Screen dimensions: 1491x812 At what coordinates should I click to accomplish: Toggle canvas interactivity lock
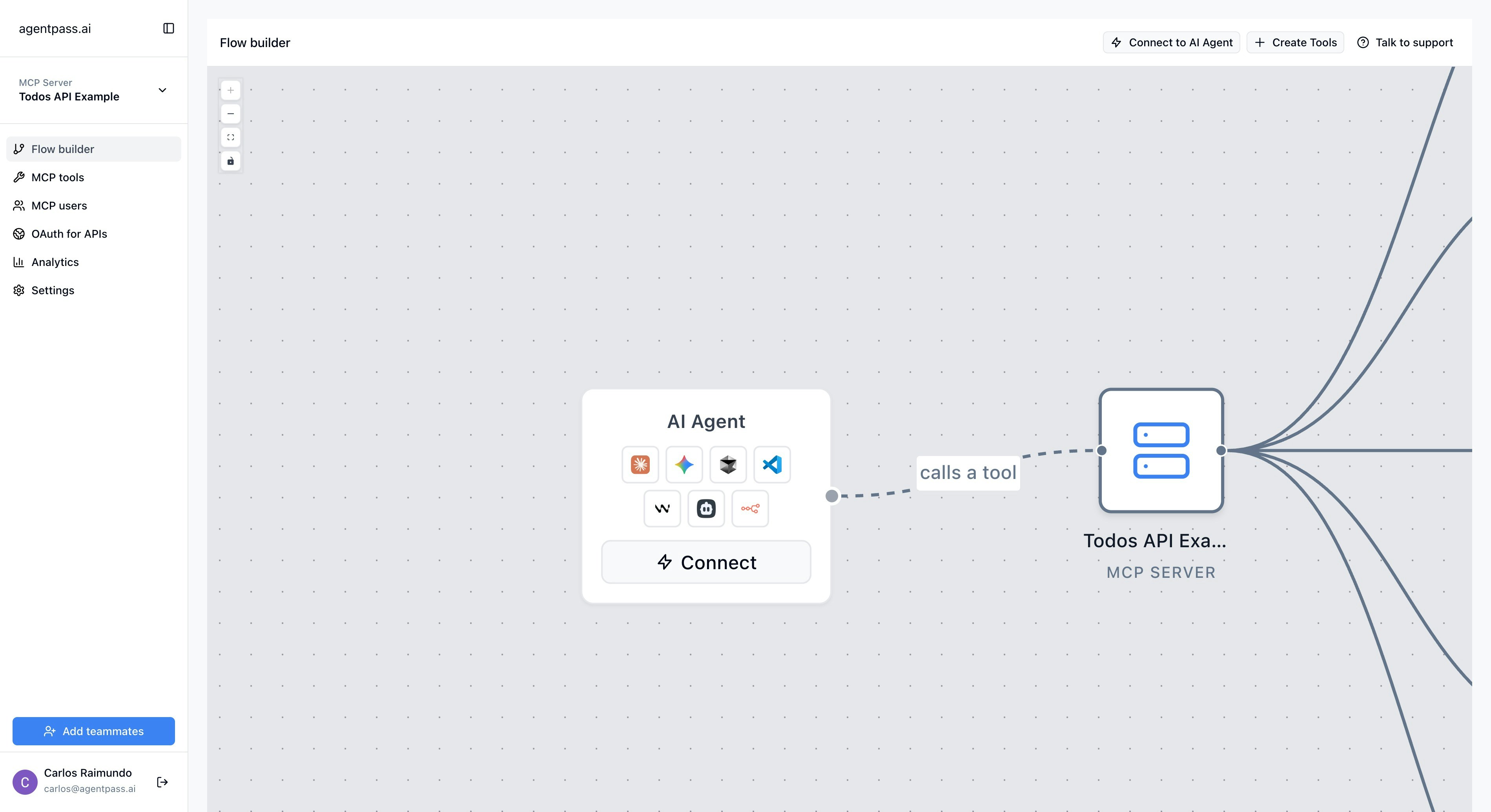point(230,161)
